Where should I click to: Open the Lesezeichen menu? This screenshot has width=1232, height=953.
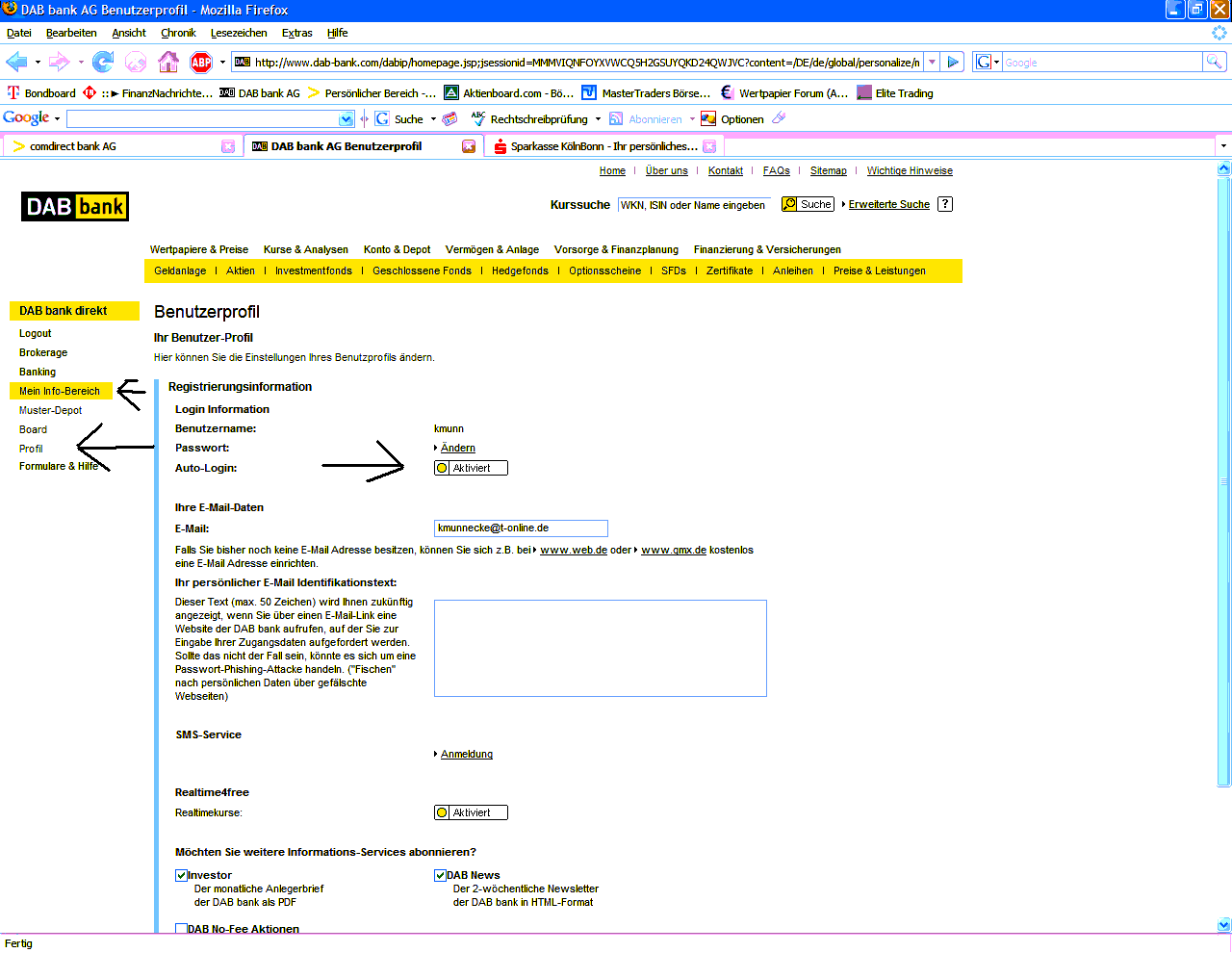[x=239, y=33]
